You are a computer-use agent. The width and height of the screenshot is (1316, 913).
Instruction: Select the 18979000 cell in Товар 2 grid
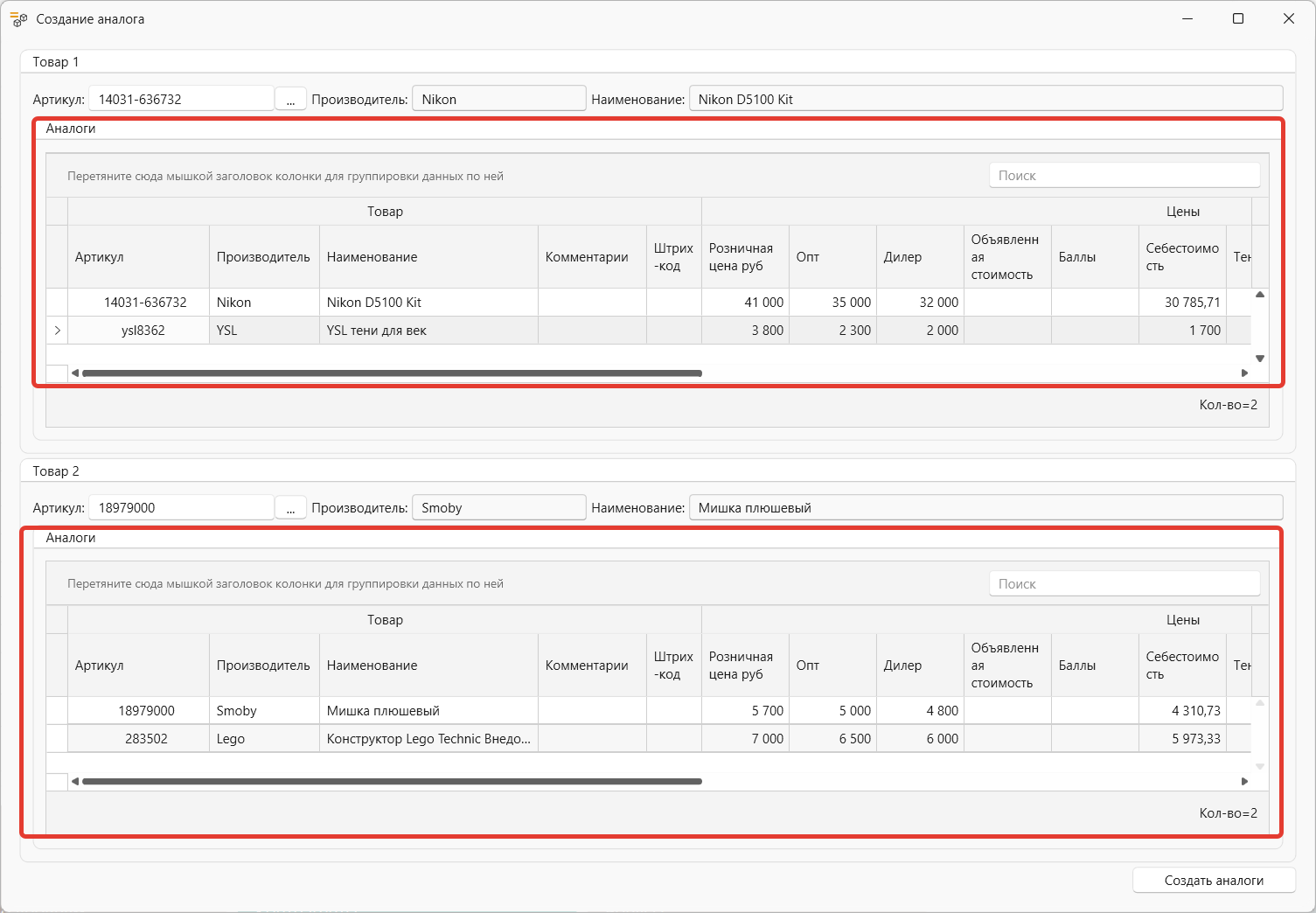[138, 710]
